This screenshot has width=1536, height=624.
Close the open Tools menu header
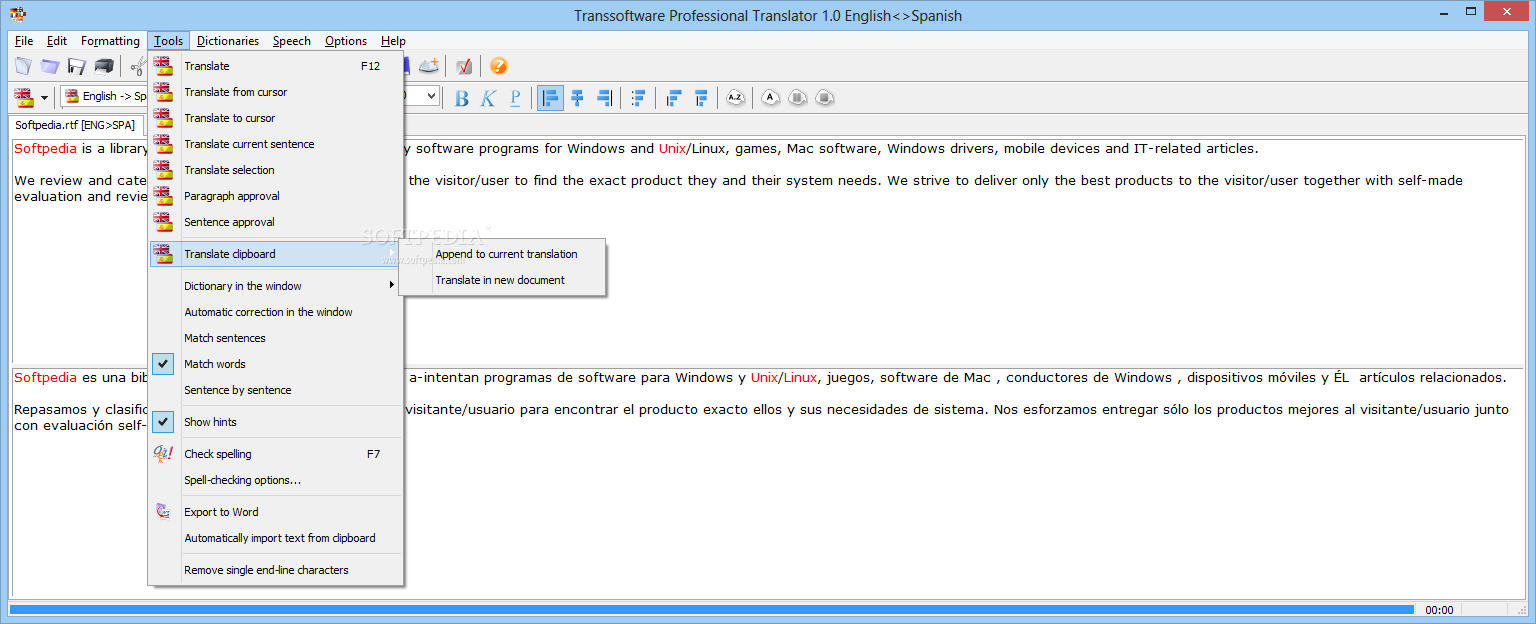[168, 41]
